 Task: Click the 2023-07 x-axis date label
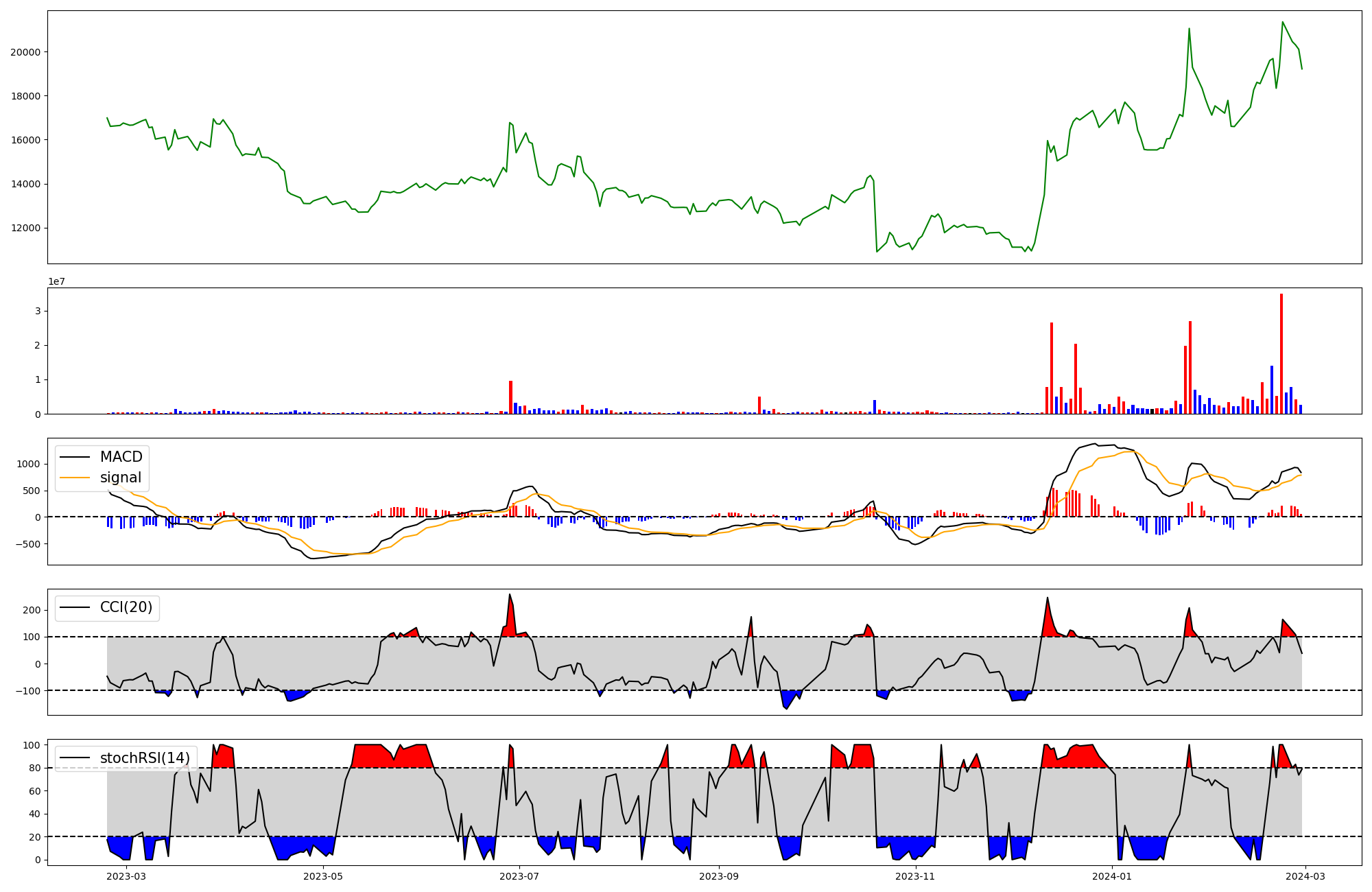pyautogui.click(x=519, y=876)
